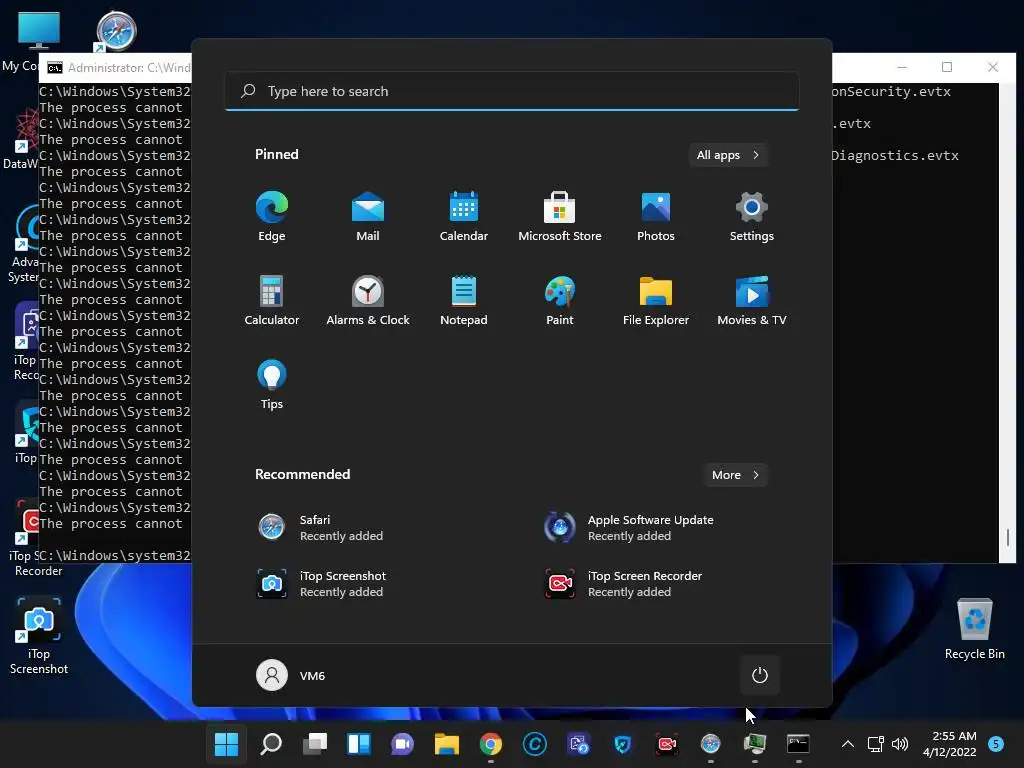This screenshot has height=768, width=1024.
Task: Click onSecurity.evtx line in Command Prompt
Action: pos(891,91)
